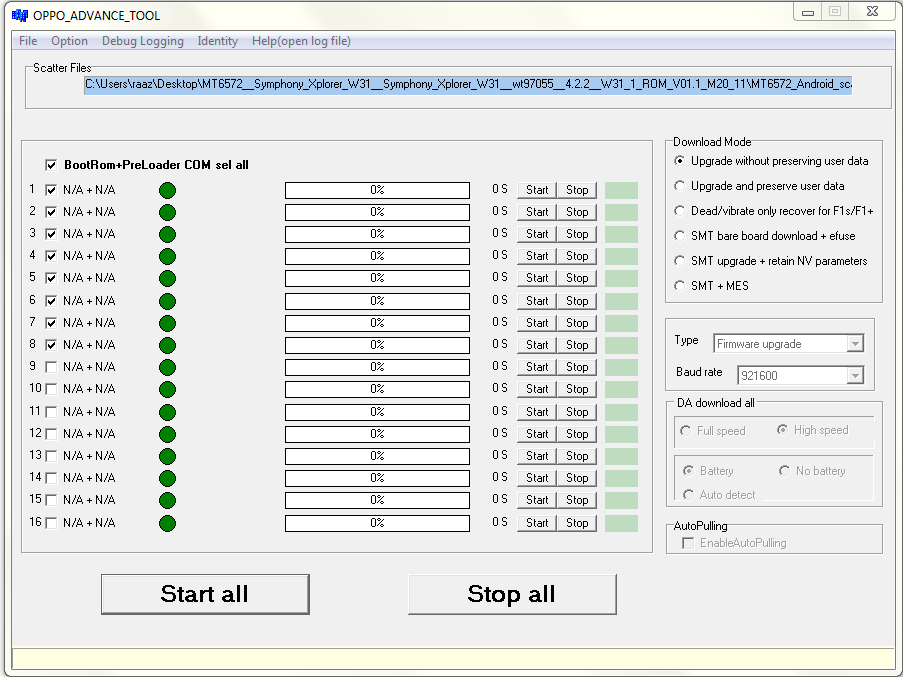Screen dimensions: 903x677
Task: Click the Scatter Files path field
Action: (468, 85)
